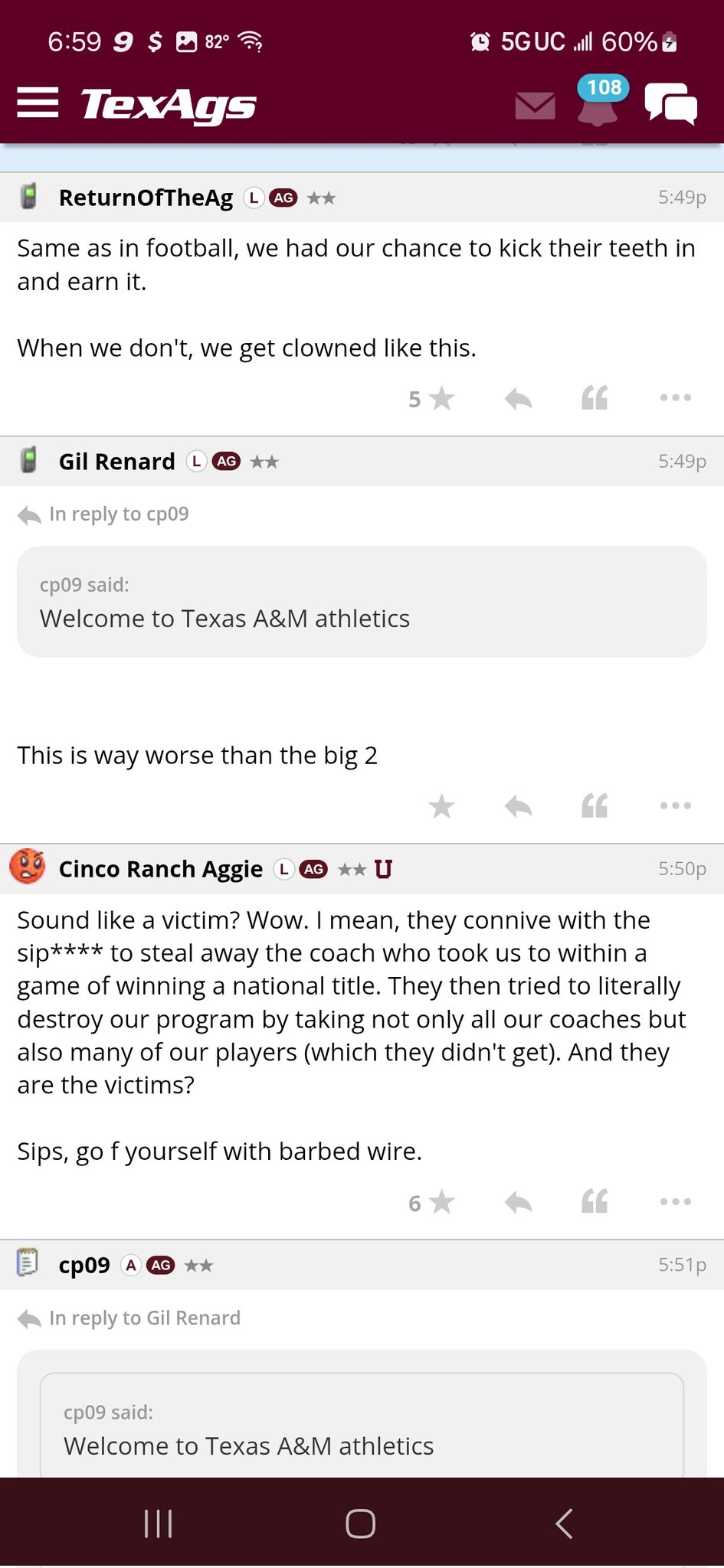Open private messages envelope icon
The image size is (724, 1568).
536,106
